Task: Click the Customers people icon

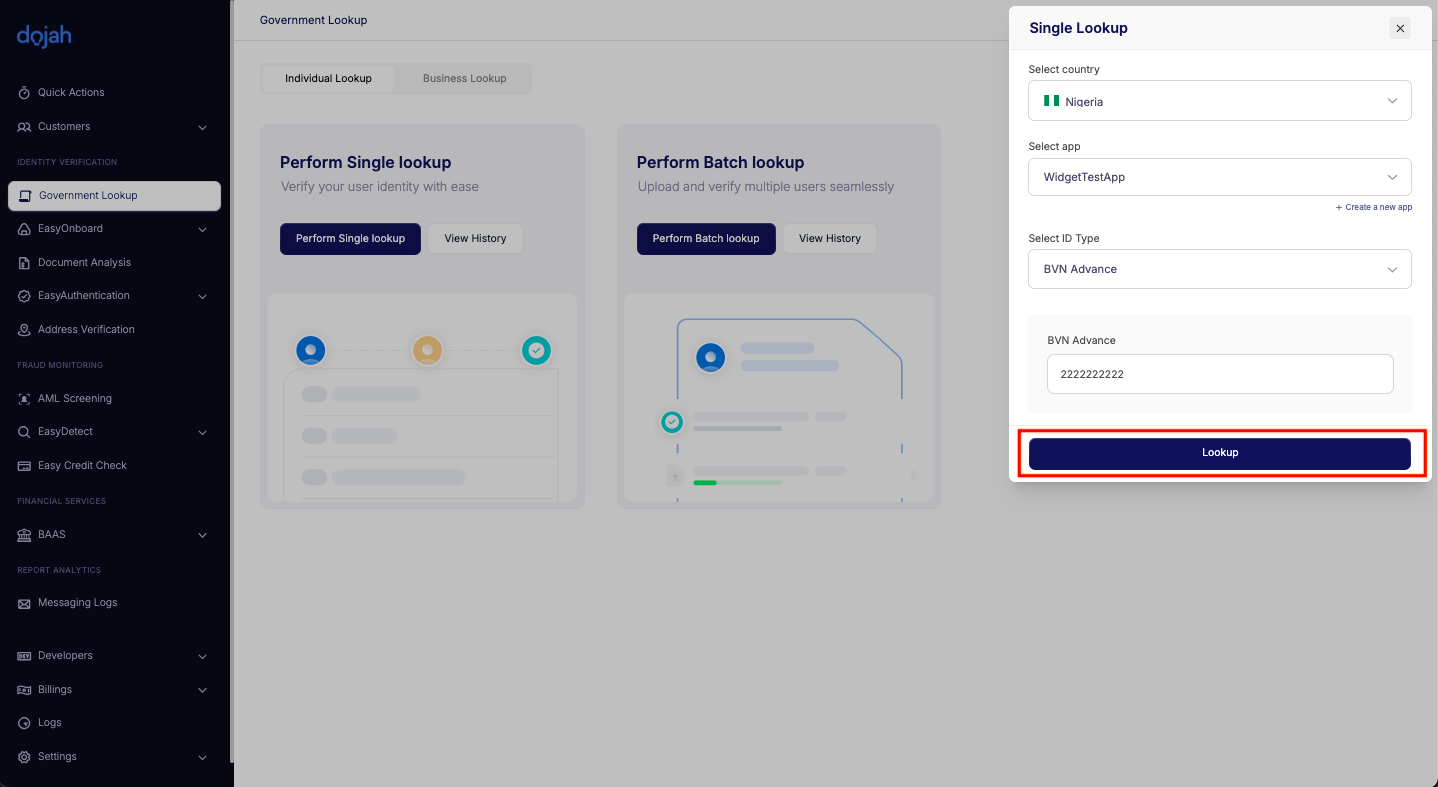Action: pyautogui.click(x=24, y=127)
